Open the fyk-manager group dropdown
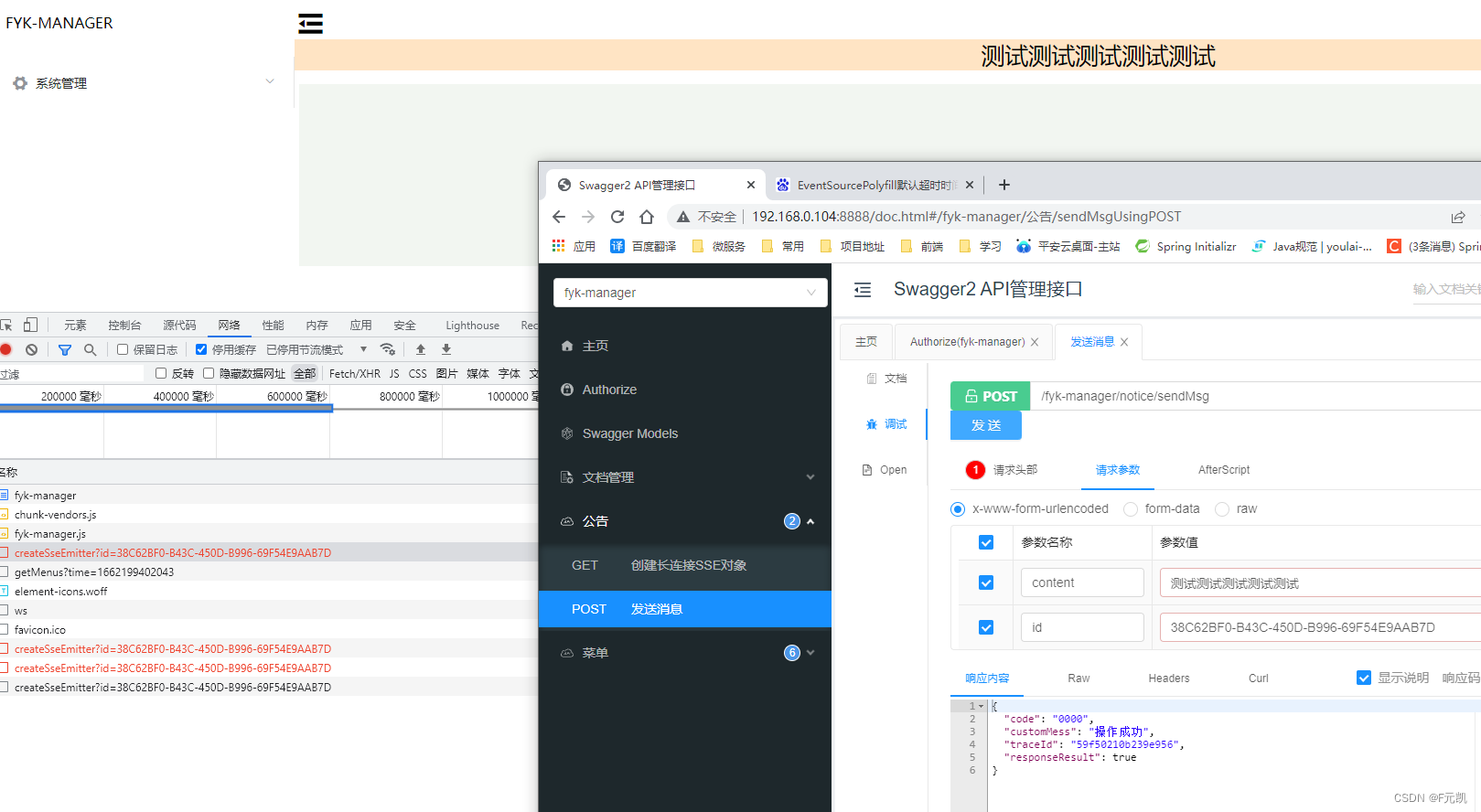The image size is (1481, 812). (x=691, y=293)
